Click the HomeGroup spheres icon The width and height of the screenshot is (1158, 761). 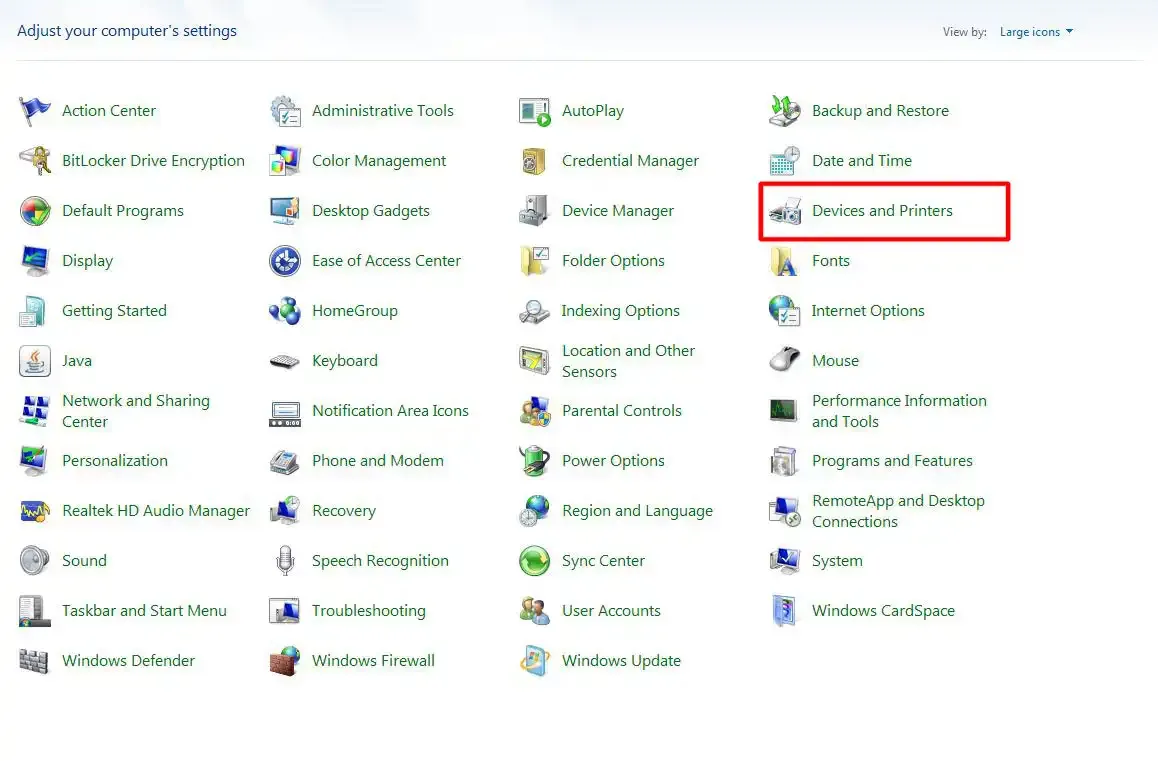285,311
